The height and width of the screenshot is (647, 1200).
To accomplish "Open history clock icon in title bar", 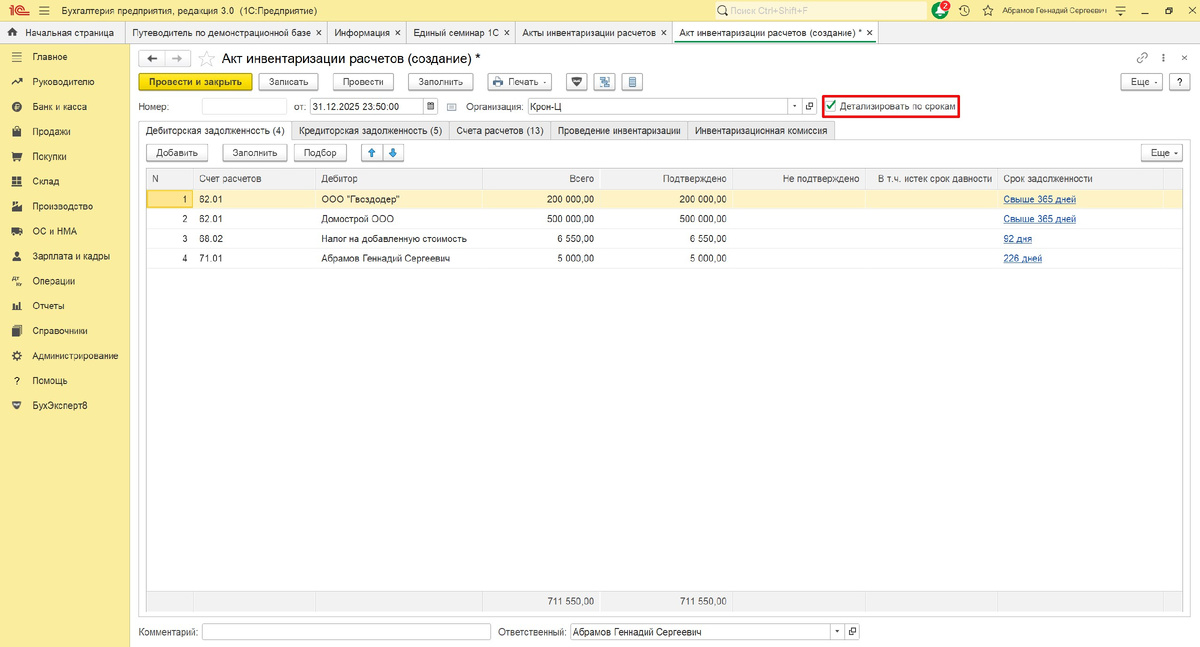I will [x=965, y=10].
